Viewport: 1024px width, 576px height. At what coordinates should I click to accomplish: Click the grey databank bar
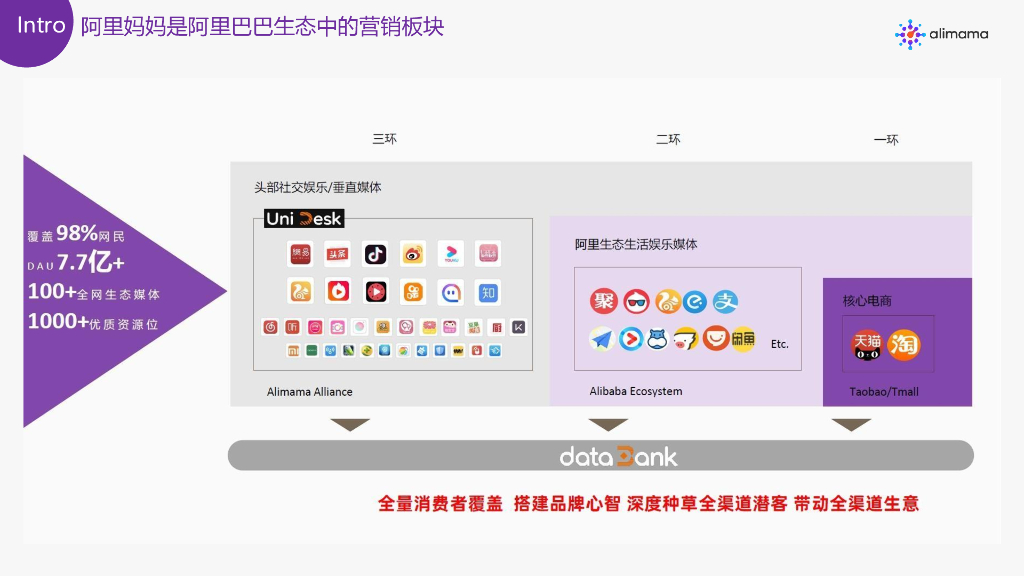[600, 456]
